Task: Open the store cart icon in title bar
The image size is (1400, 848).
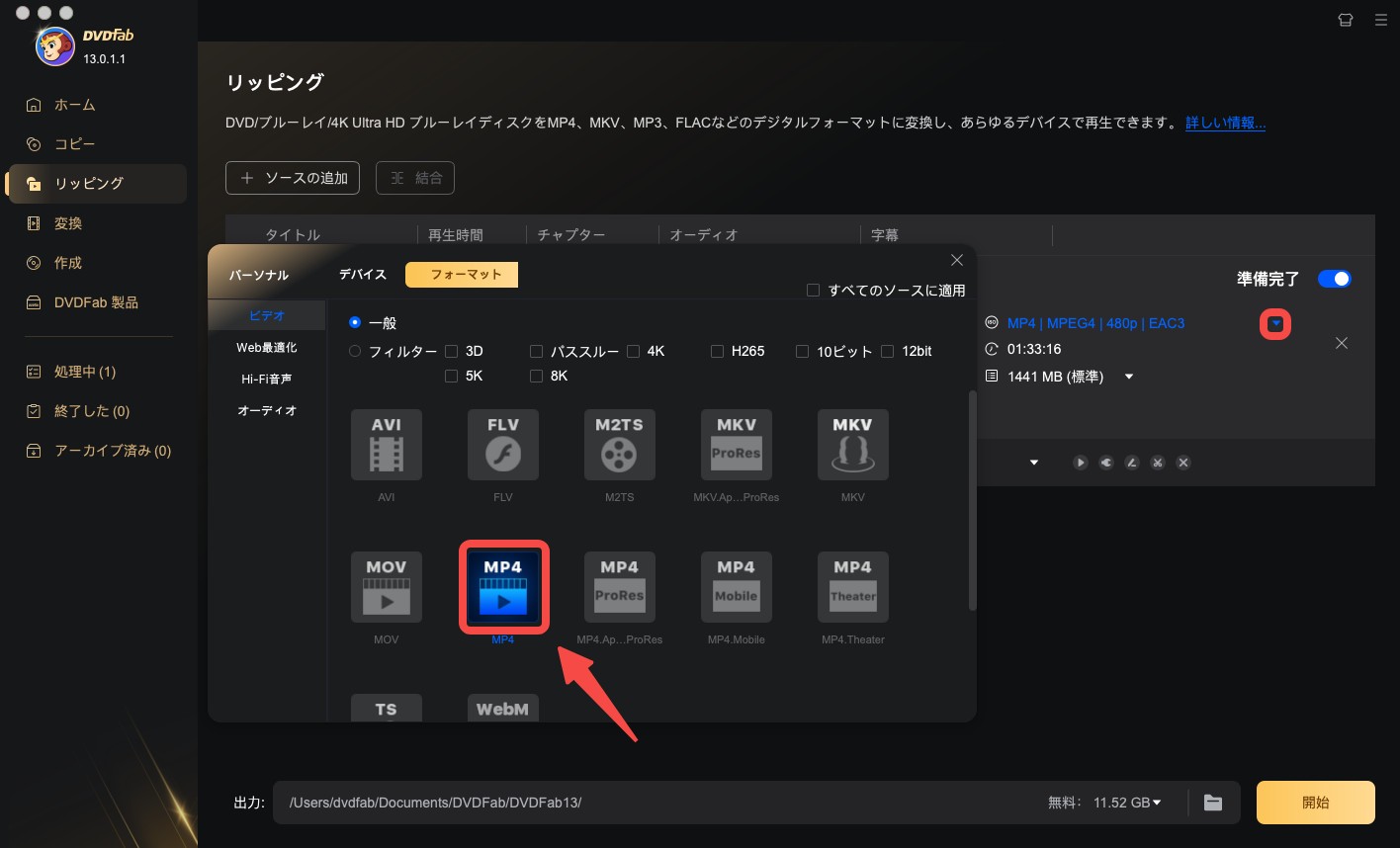Action: tap(1345, 19)
